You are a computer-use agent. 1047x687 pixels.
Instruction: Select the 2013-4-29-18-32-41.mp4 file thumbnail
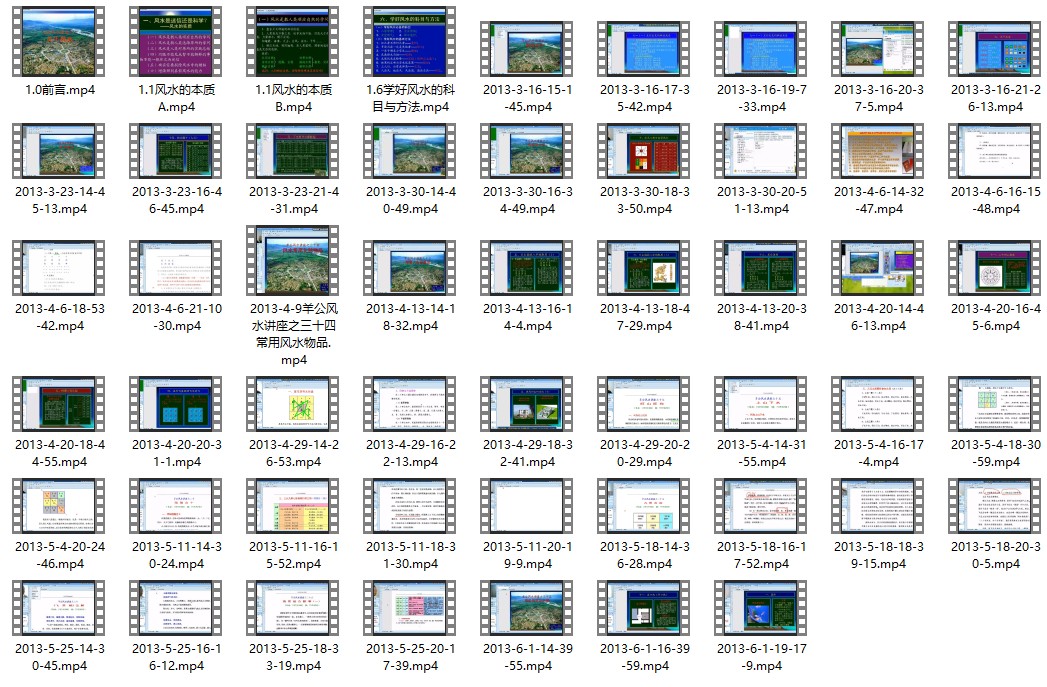(527, 404)
